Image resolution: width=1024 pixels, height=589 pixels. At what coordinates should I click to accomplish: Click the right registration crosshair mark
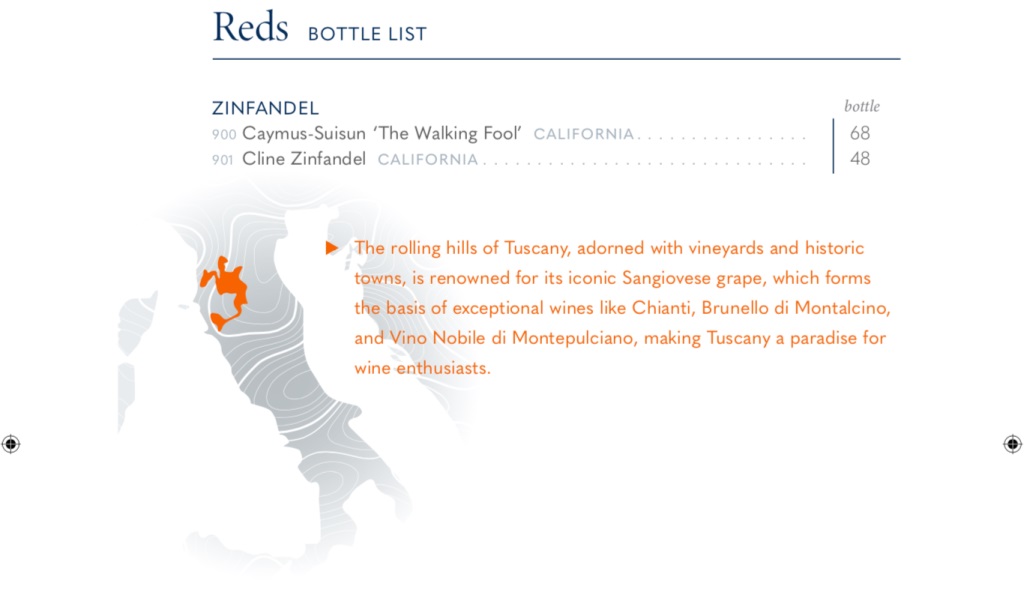point(1012,444)
